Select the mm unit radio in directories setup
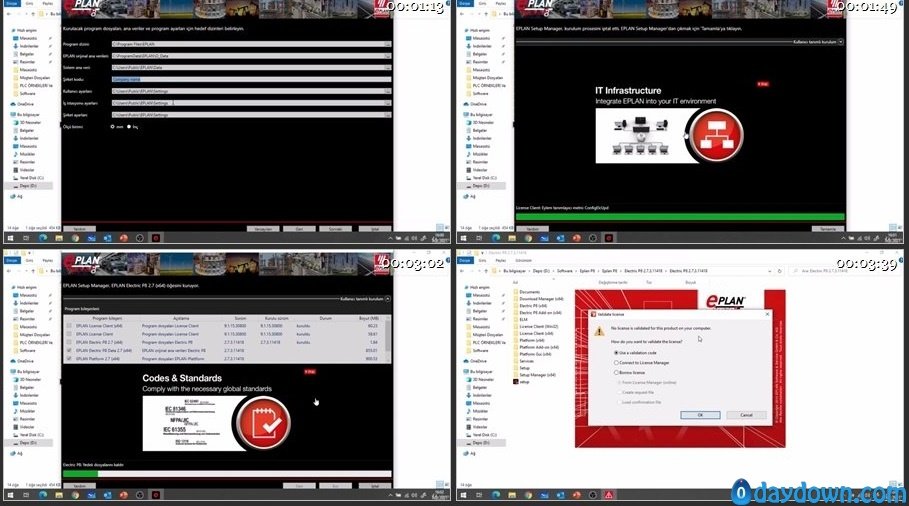 tap(112, 127)
